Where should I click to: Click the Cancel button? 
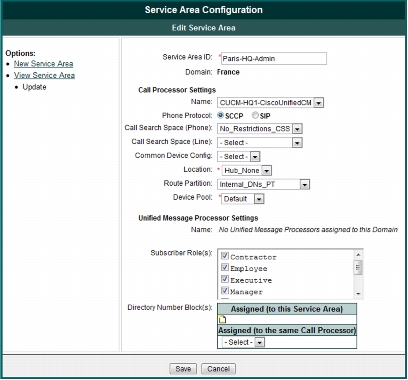coord(218,369)
